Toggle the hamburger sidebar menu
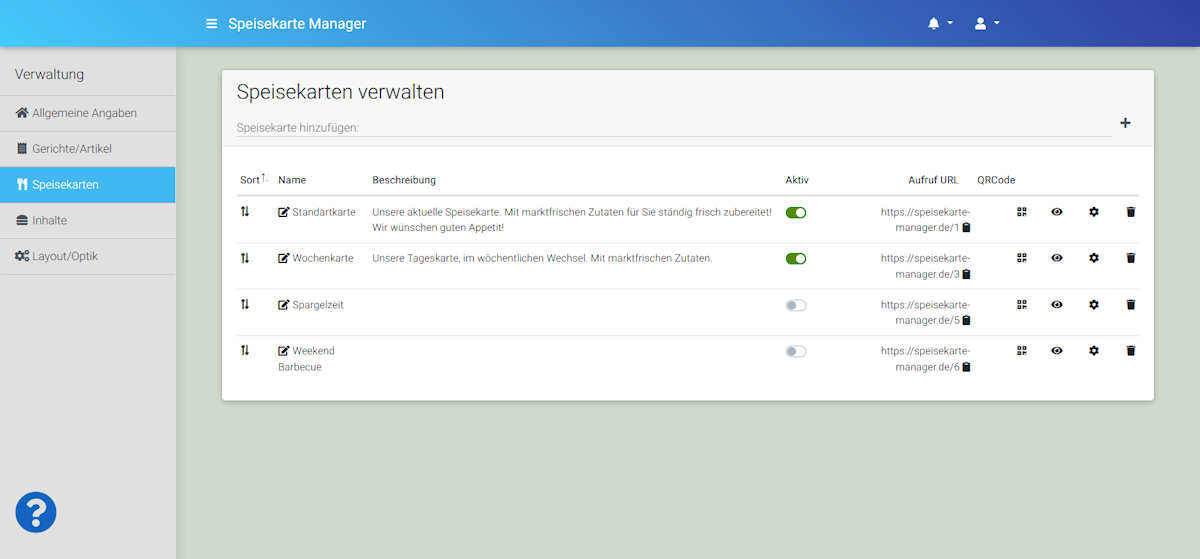Image resolution: width=1200 pixels, height=559 pixels. (211, 23)
